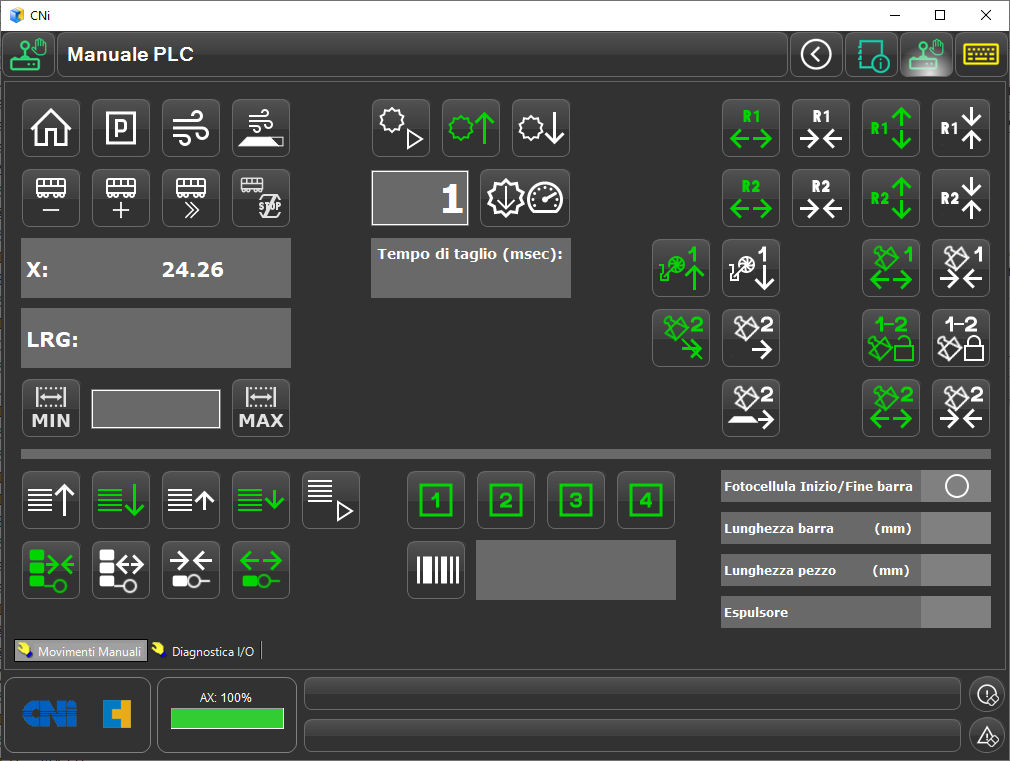Select station 4 green numbered button
Screen dimensions: 1010x761
(646, 500)
